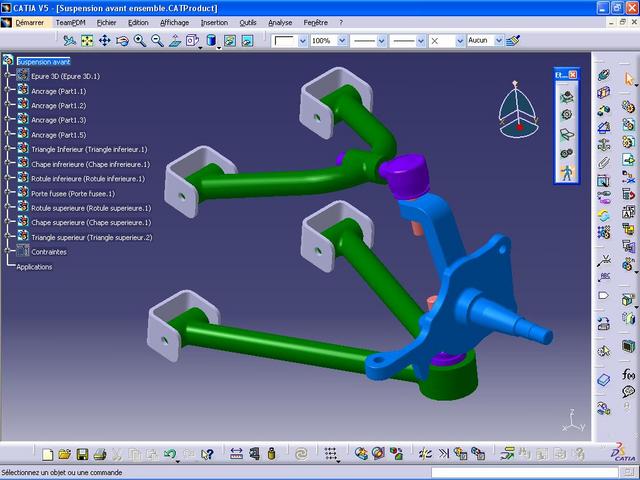This screenshot has height=480, width=640.
Task: Select Chape infrerieure (Chape infrerieure.1)
Action: click(x=91, y=164)
